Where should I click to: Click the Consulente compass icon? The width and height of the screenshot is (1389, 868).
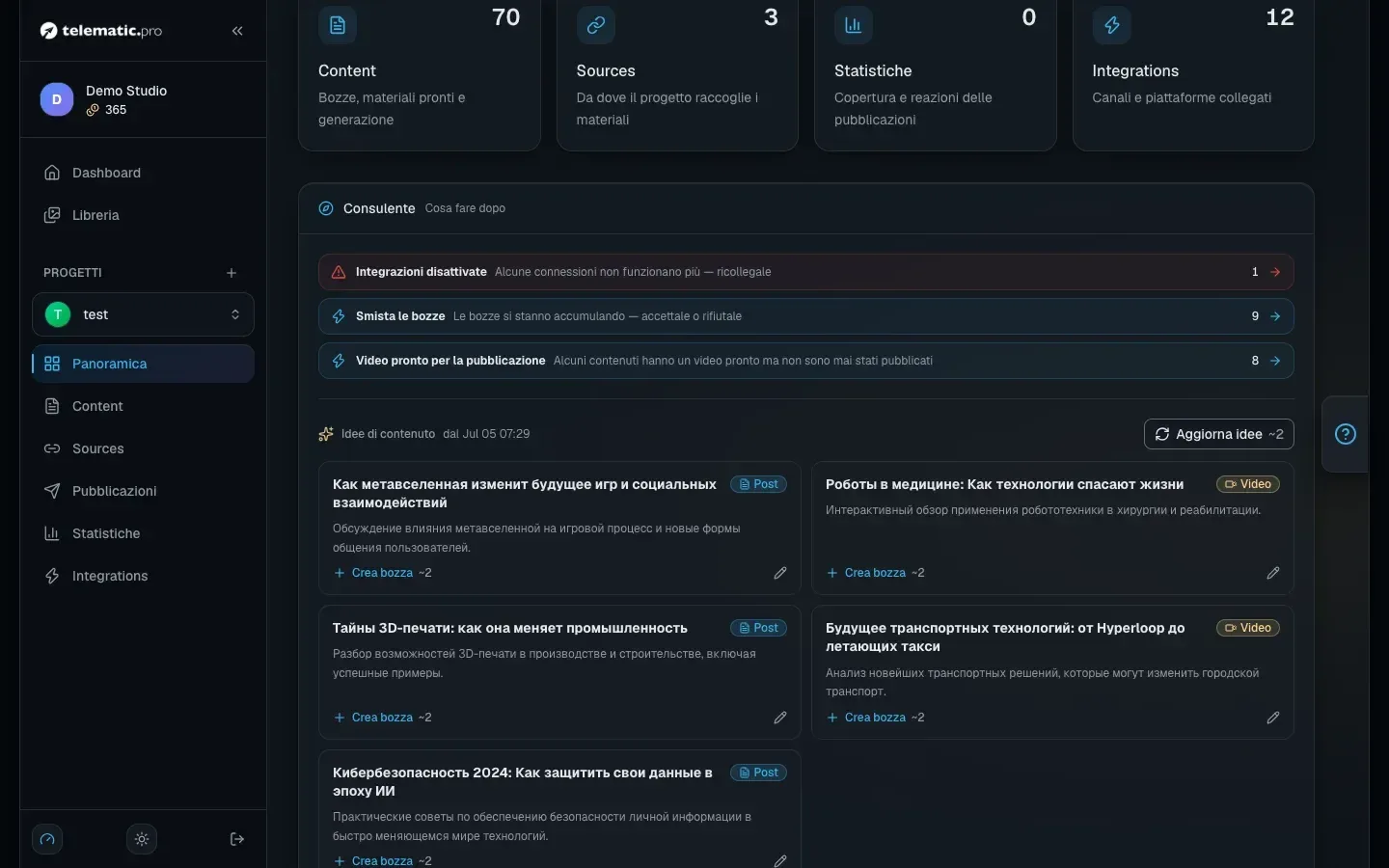326,208
